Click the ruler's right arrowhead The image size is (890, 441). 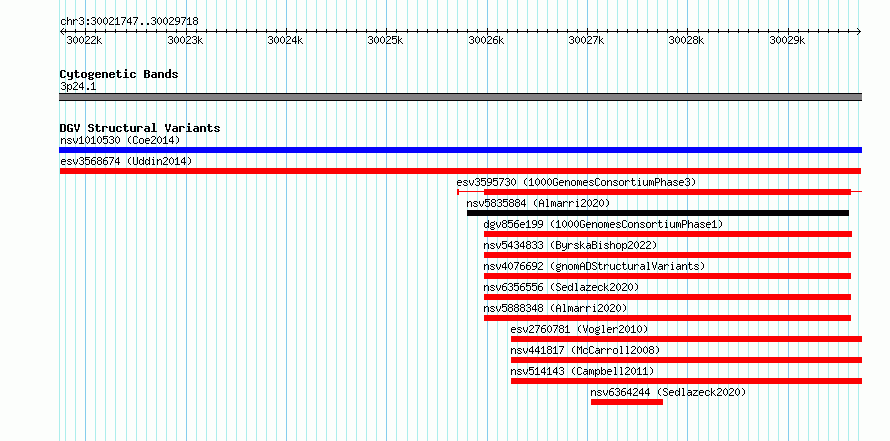click(859, 32)
